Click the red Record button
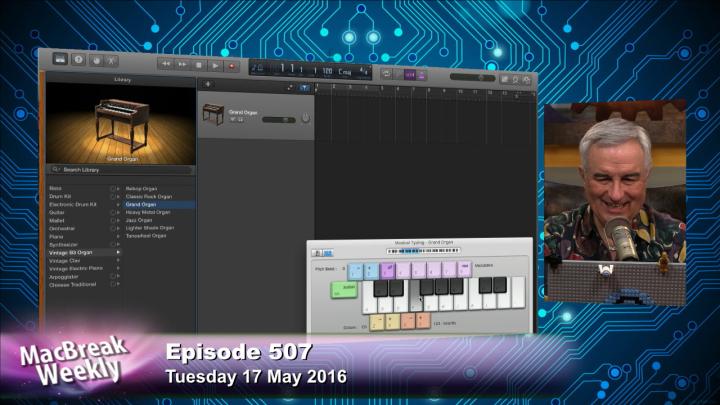The height and width of the screenshot is (405, 720). (231, 66)
